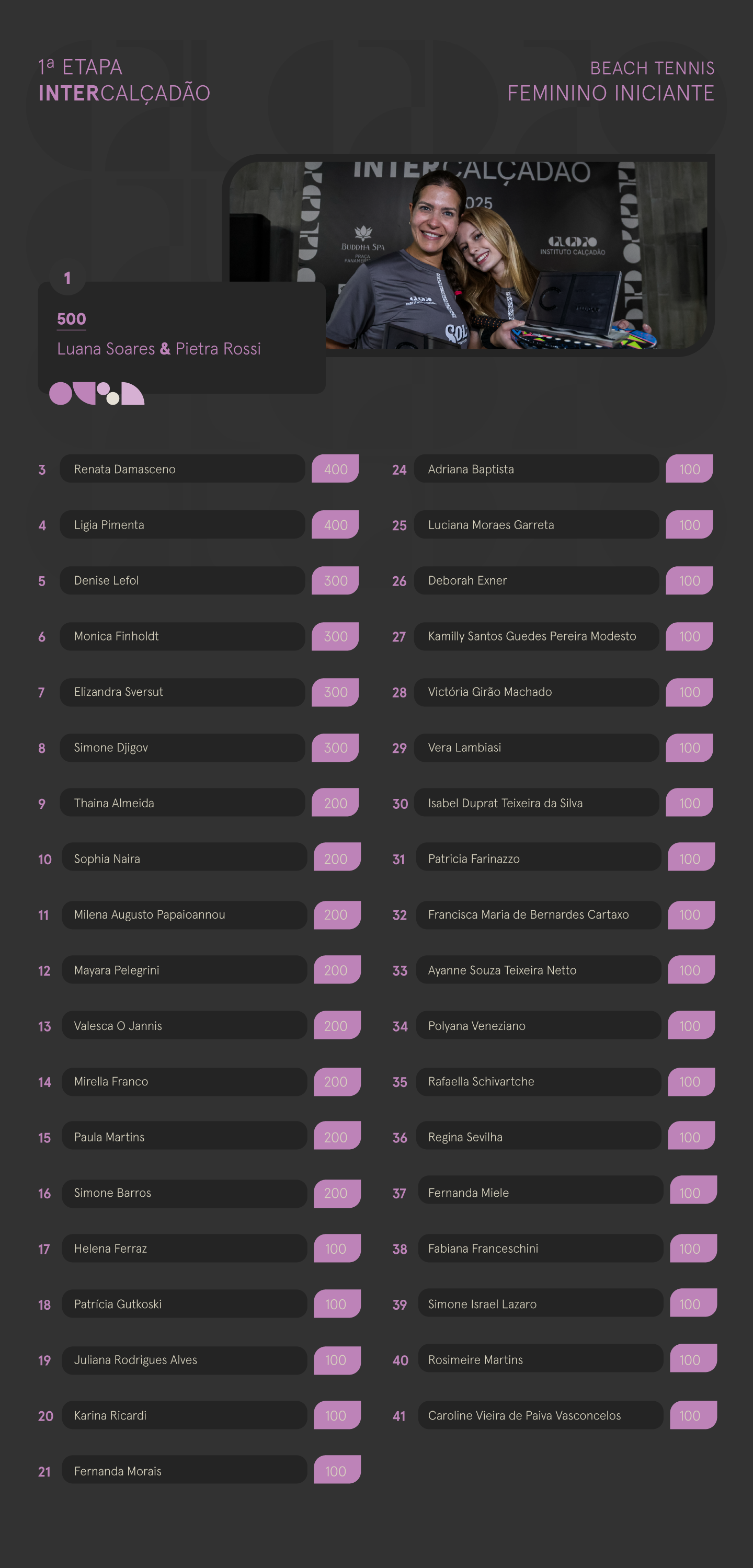Open Francisca Maria de Bernardes Cartaxo entry
The image size is (753, 1568).
[538, 914]
